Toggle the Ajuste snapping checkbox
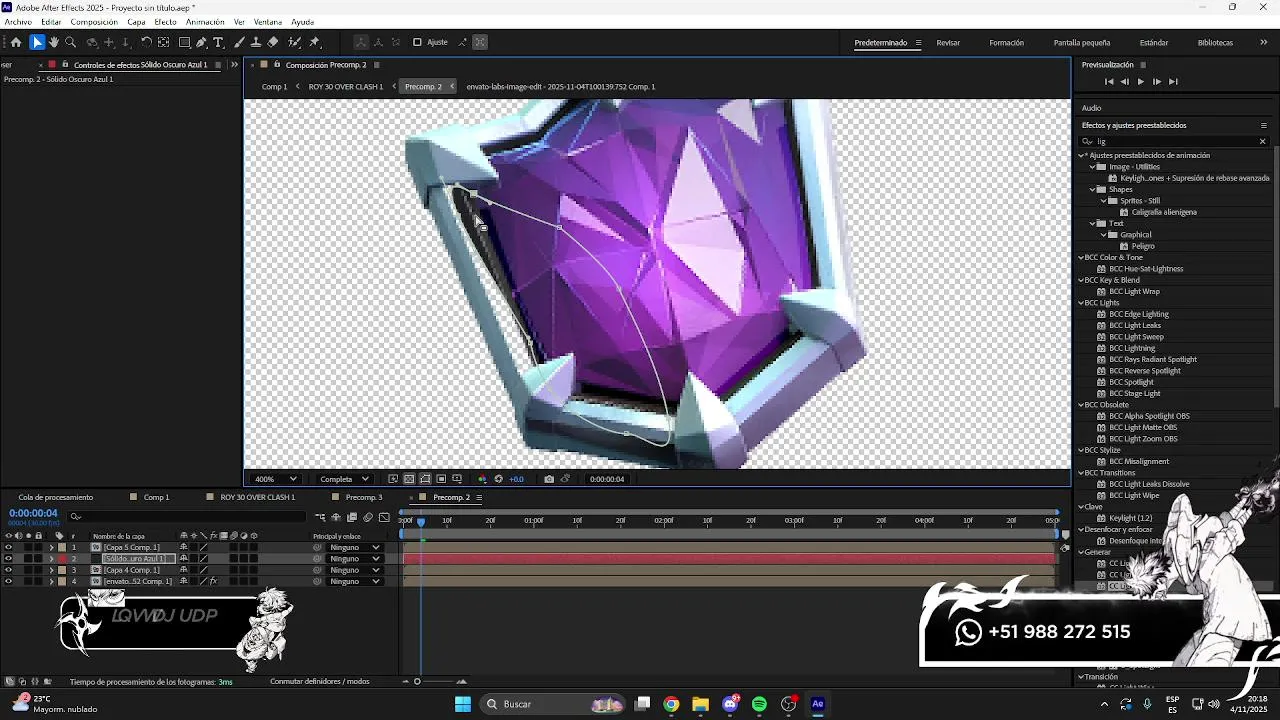This screenshot has width=1280, height=720. pos(417,42)
